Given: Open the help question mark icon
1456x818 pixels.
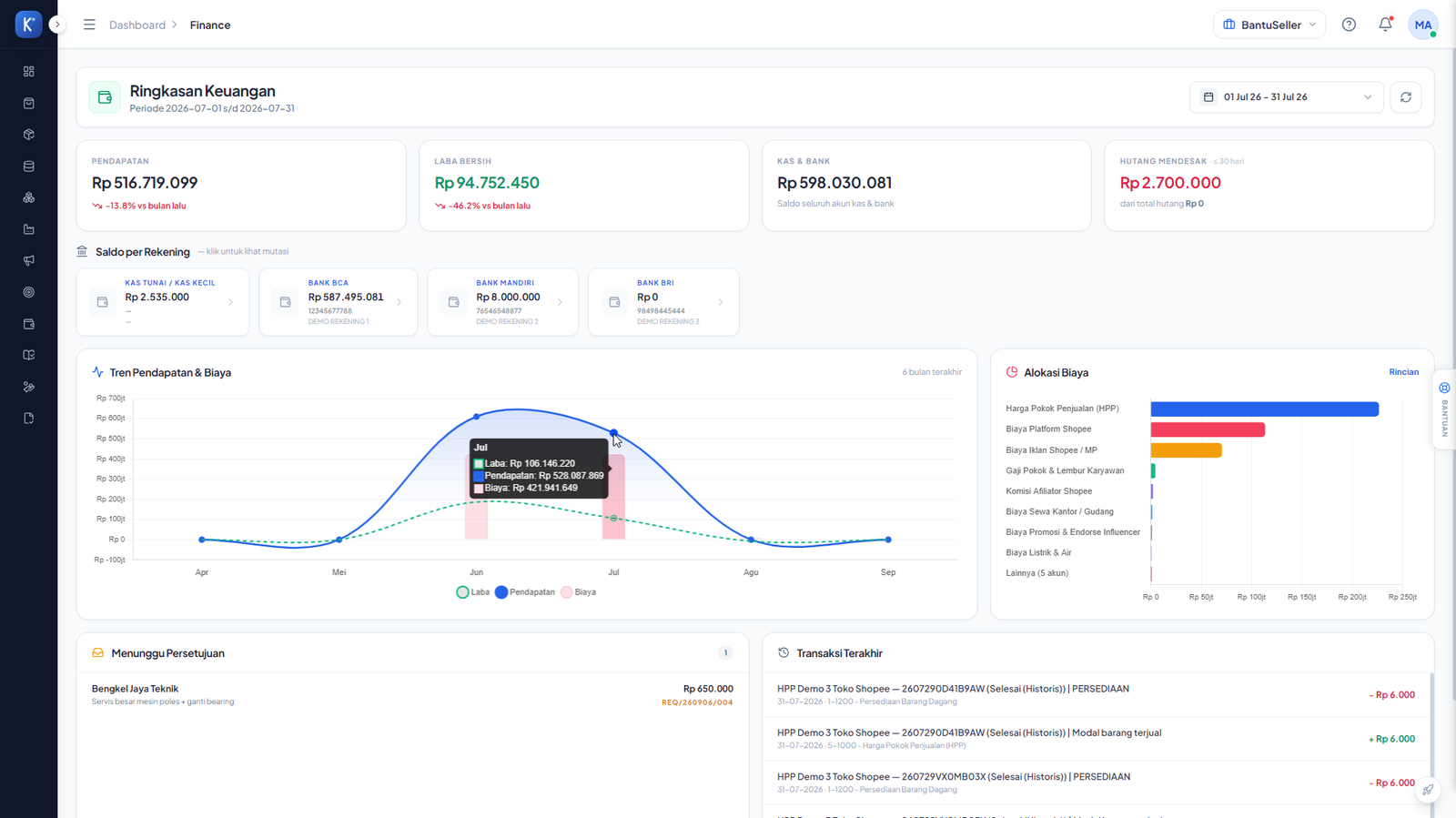Looking at the screenshot, I should pyautogui.click(x=1349, y=25).
